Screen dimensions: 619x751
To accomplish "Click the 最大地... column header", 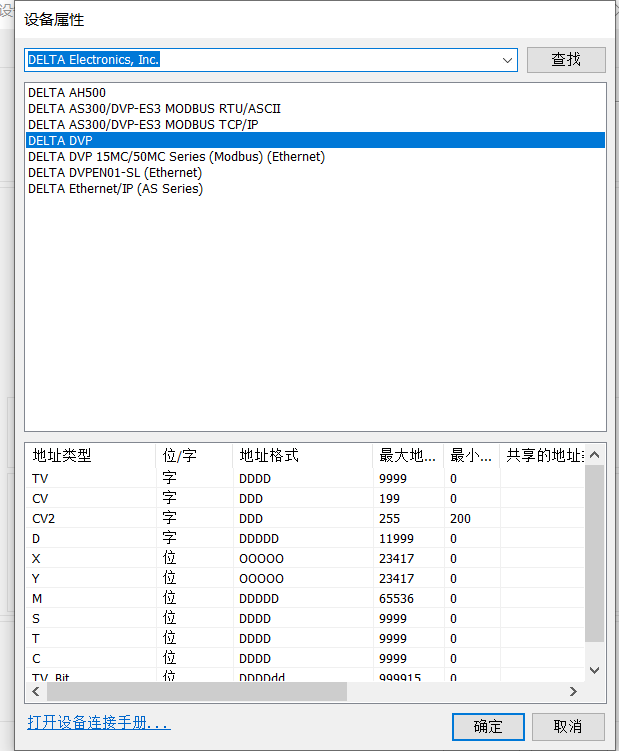I will point(408,455).
